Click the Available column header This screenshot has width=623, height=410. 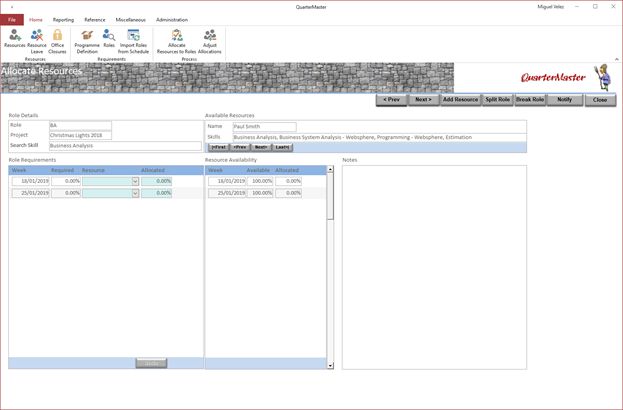258,170
